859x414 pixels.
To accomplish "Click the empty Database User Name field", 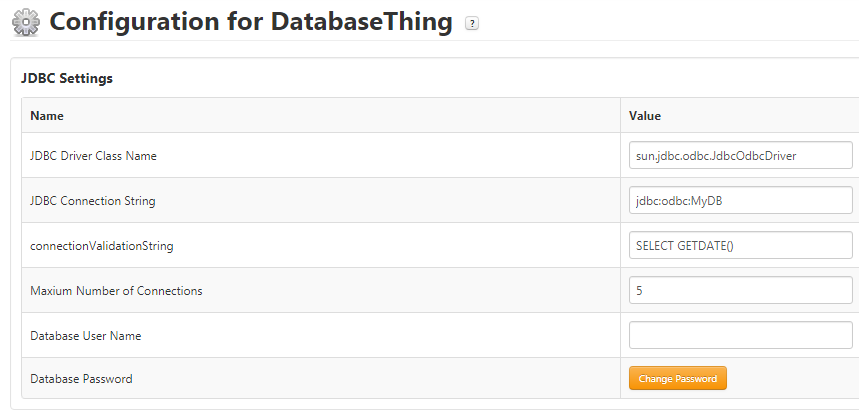I will 740,335.
